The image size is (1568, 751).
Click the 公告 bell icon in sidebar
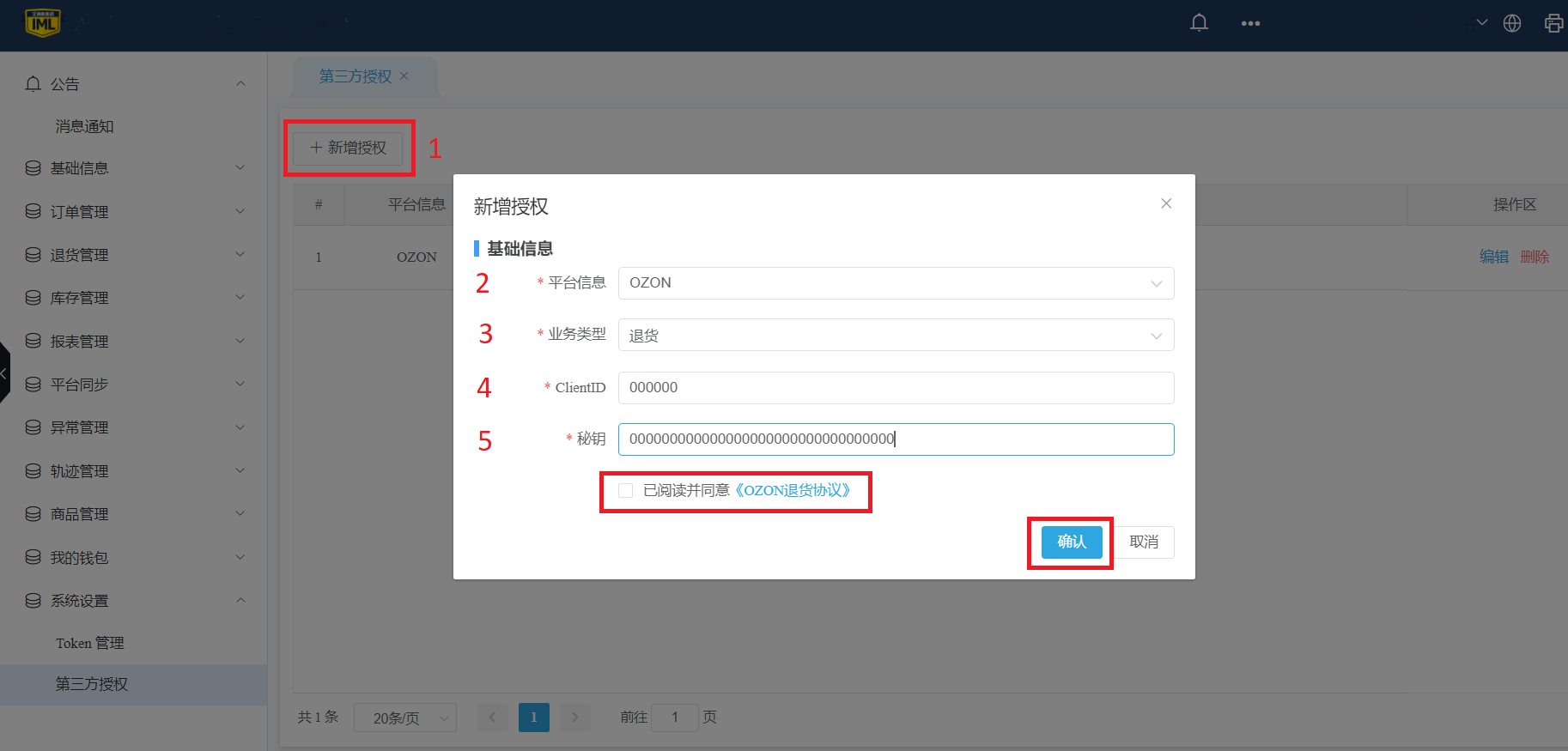coord(33,83)
